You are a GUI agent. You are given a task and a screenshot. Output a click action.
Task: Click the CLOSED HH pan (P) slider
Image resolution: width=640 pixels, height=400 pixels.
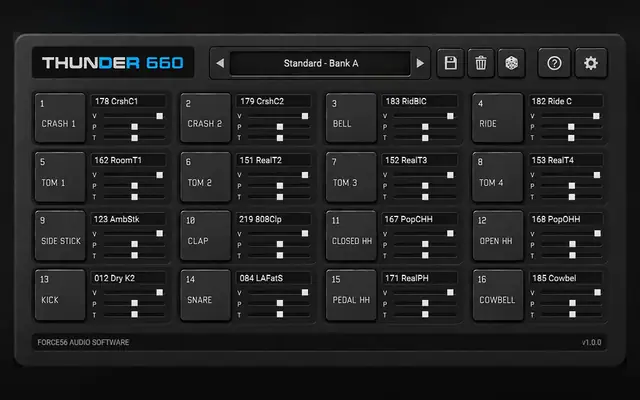(x=425, y=244)
